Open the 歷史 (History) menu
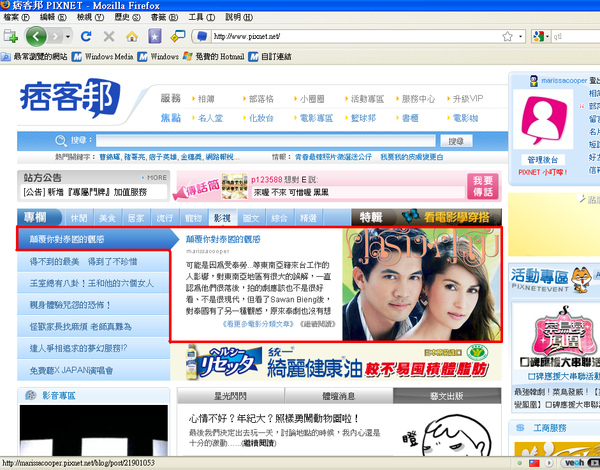Image resolution: width=600 pixels, height=470 pixels. tap(127, 17)
